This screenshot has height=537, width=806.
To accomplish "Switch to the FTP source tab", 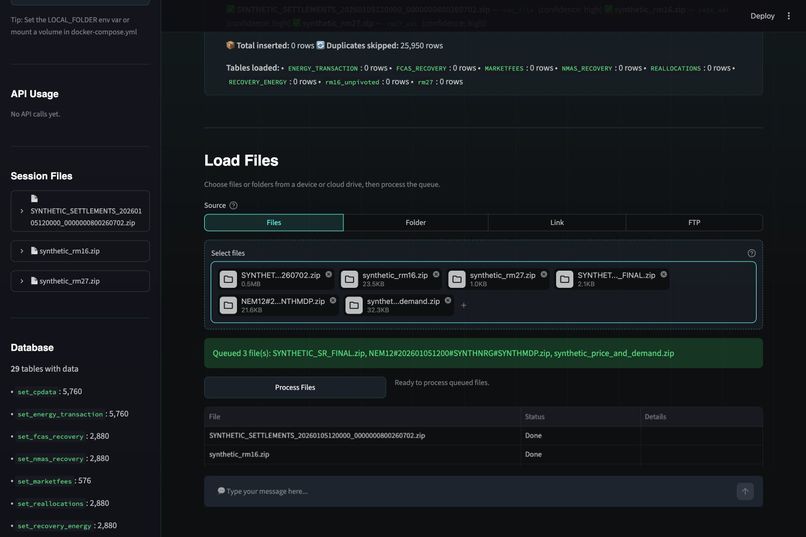I will point(694,223).
